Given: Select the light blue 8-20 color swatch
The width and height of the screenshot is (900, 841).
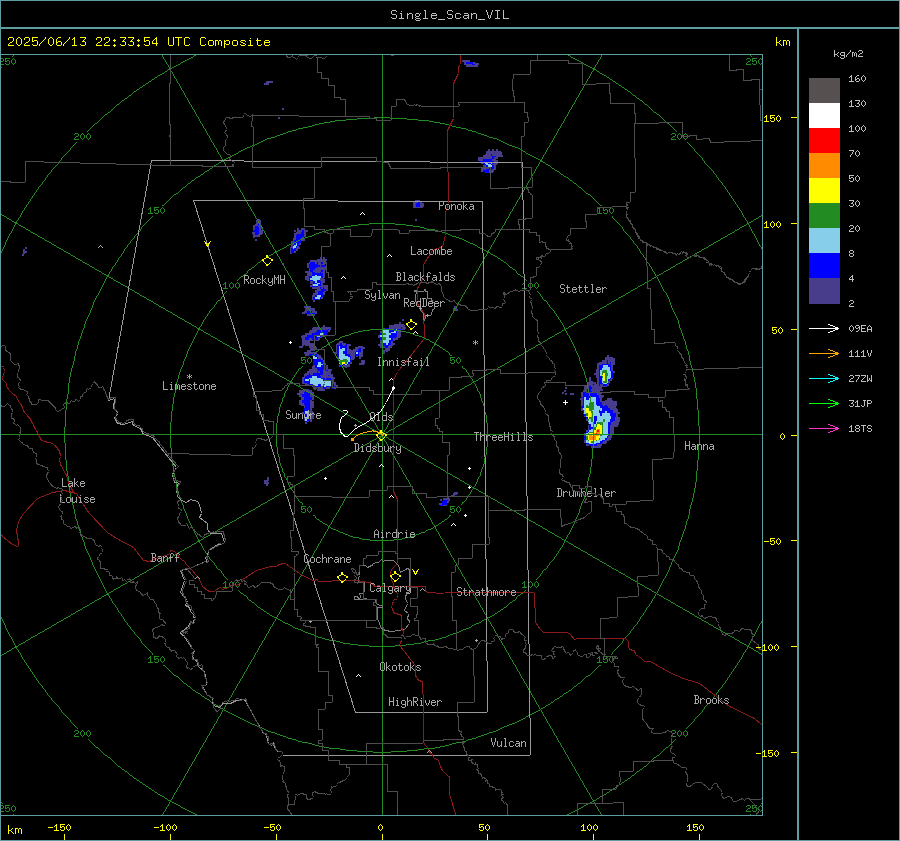Looking at the screenshot, I should click(x=824, y=241).
